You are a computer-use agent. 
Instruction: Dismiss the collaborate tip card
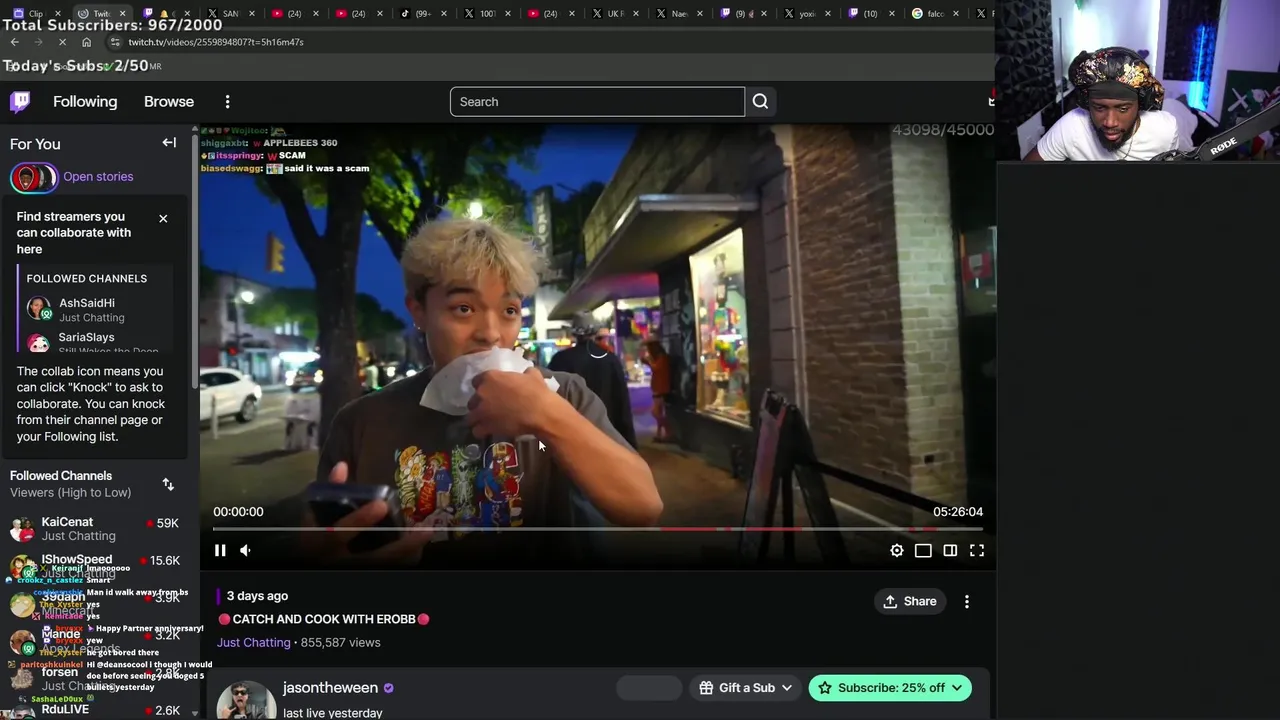(x=163, y=218)
